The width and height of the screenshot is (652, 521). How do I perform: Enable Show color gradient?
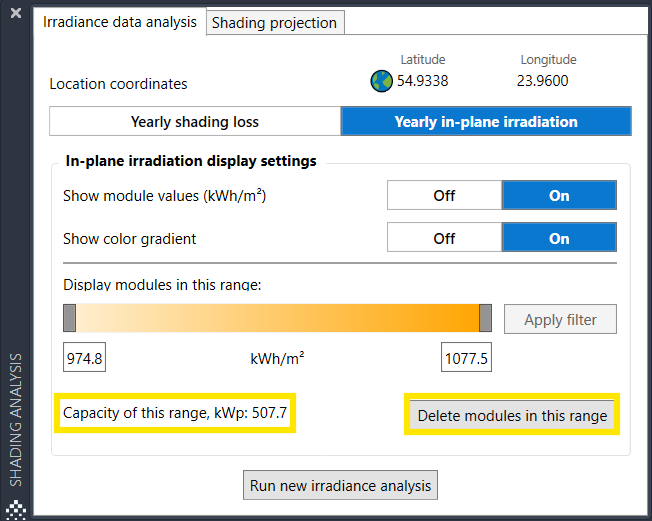[559, 239]
